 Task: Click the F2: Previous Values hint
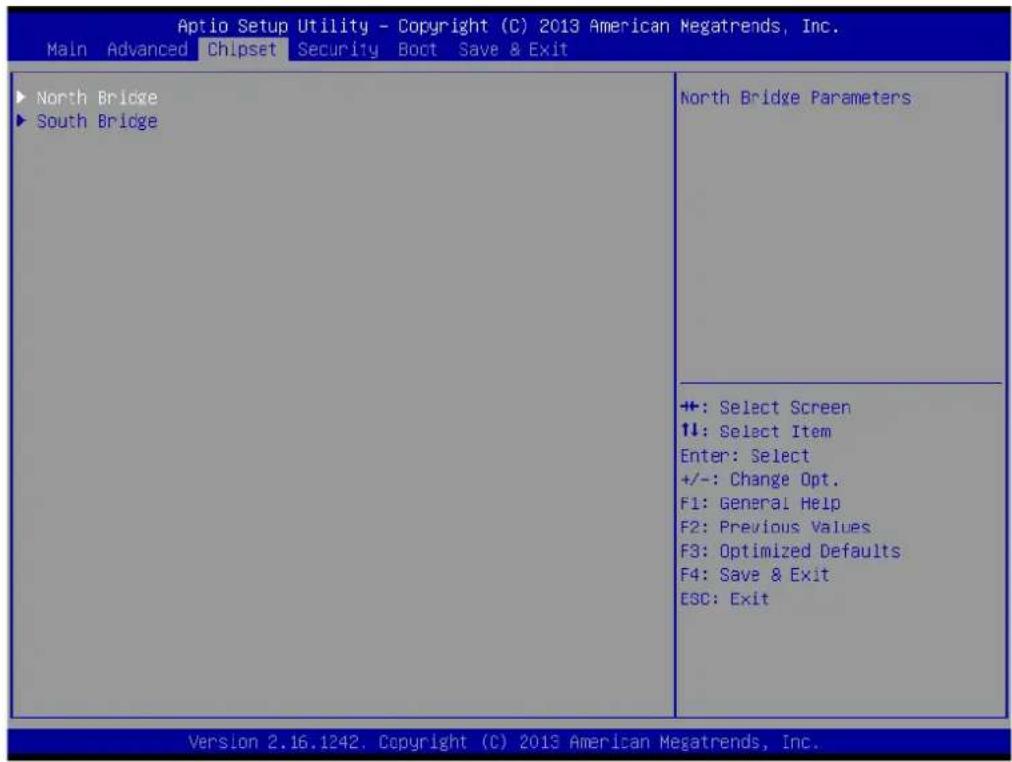tap(775, 528)
